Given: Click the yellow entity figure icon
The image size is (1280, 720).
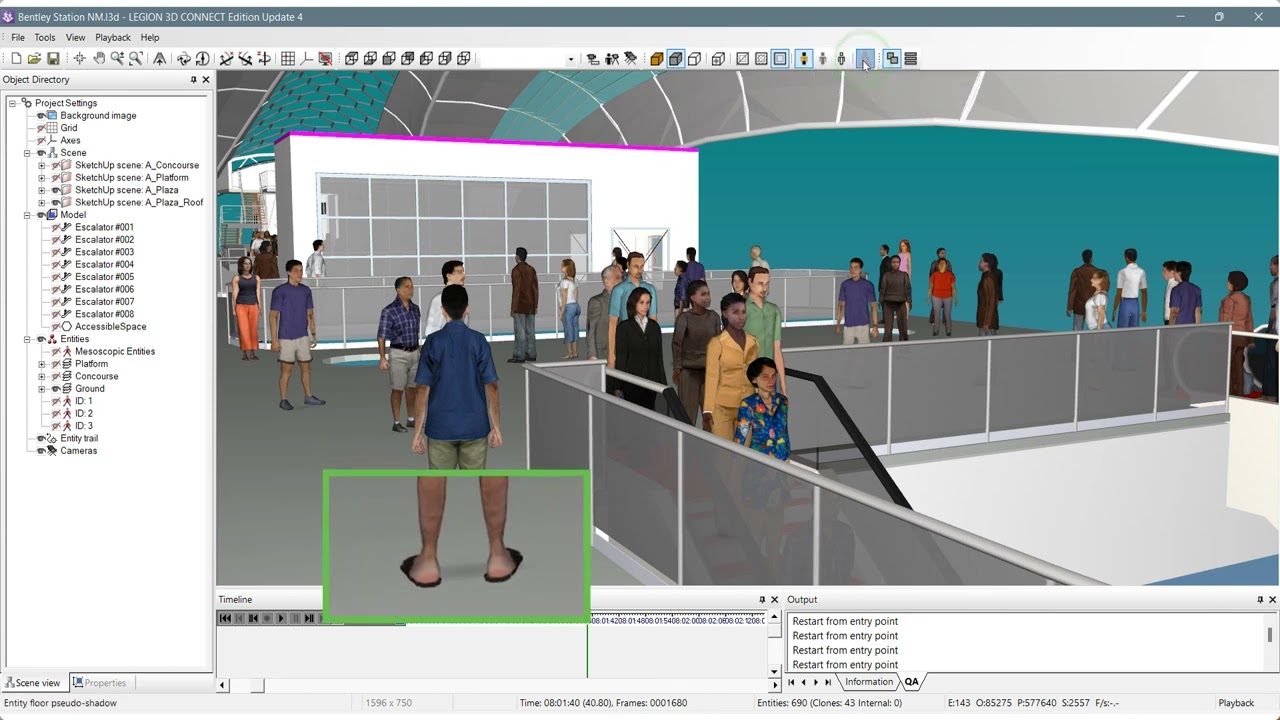Looking at the screenshot, I should click(x=803, y=59).
